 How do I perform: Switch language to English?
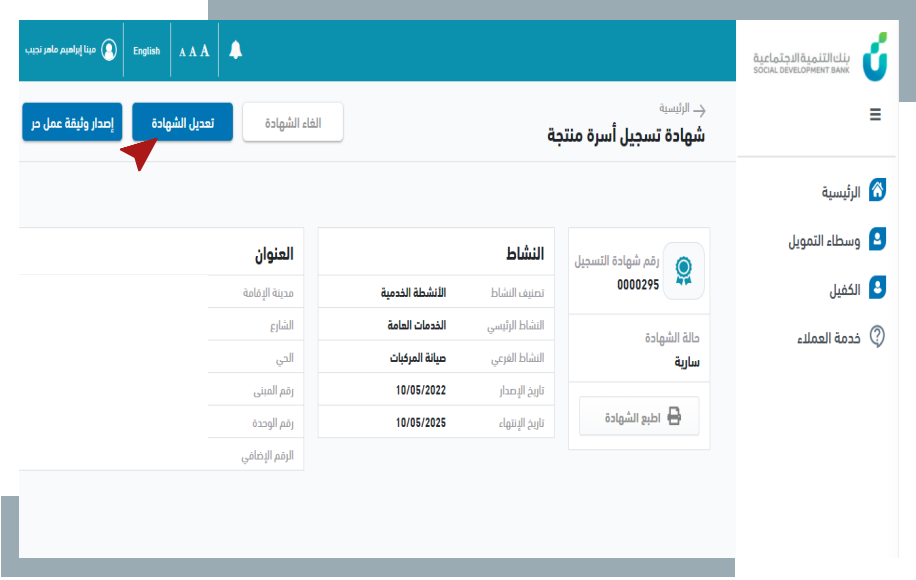click(x=146, y=51)
